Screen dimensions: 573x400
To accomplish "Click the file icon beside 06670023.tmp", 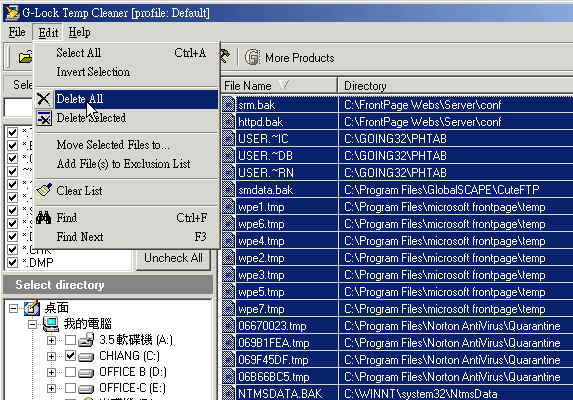I will (228, 325).
